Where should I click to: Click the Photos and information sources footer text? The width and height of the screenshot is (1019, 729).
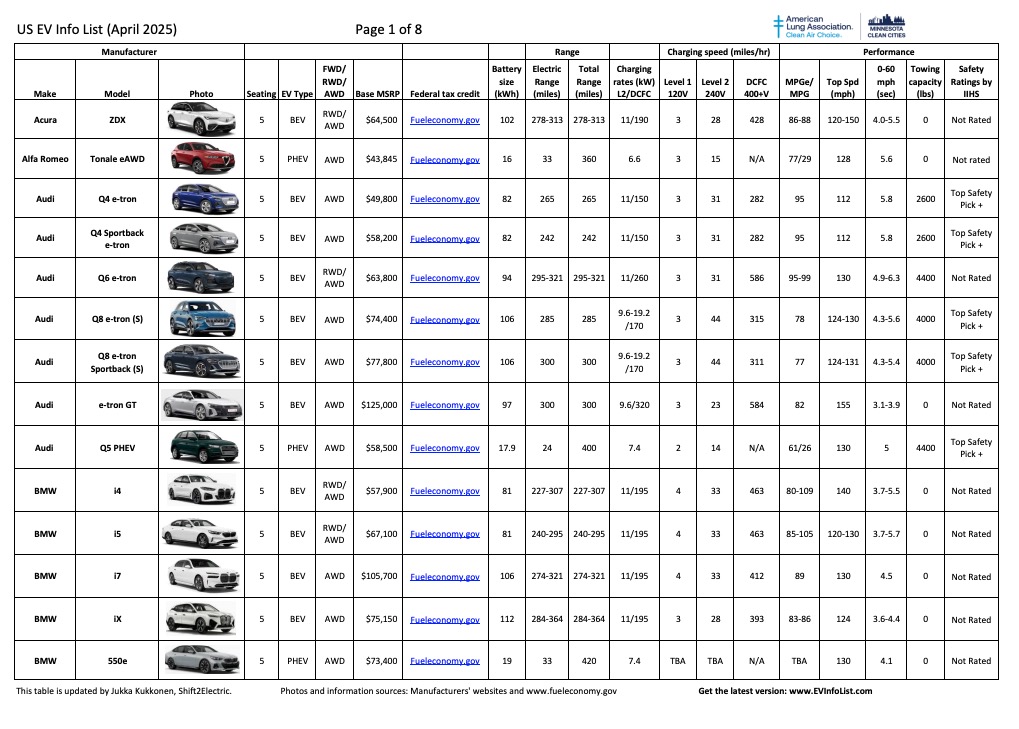(448, 691)
